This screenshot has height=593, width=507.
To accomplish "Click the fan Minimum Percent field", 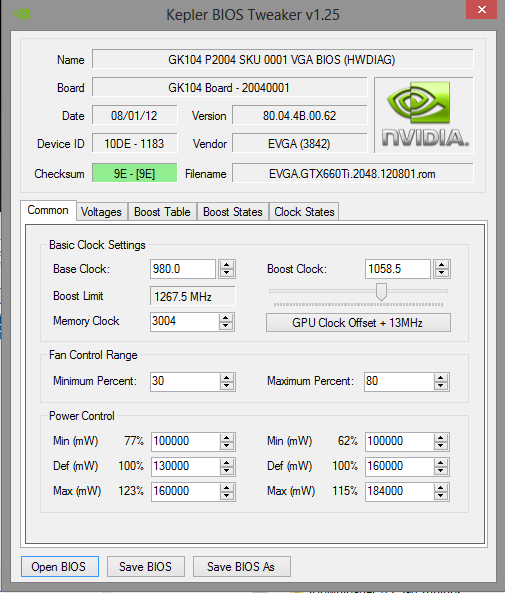I will 185,382.
